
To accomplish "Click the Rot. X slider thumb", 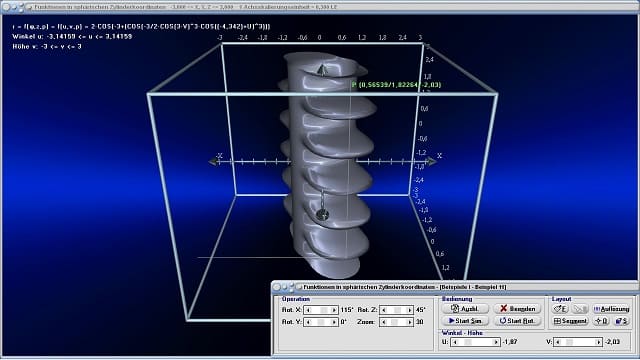I will 324,310.
